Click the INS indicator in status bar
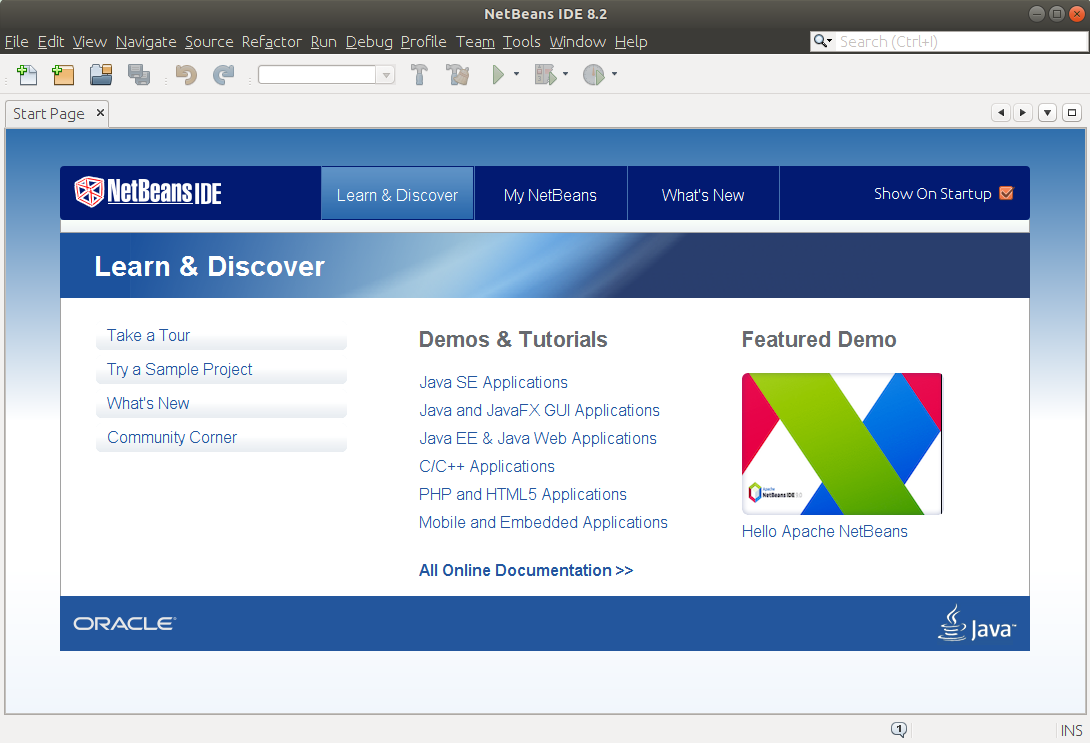 tap(1071, 730)
